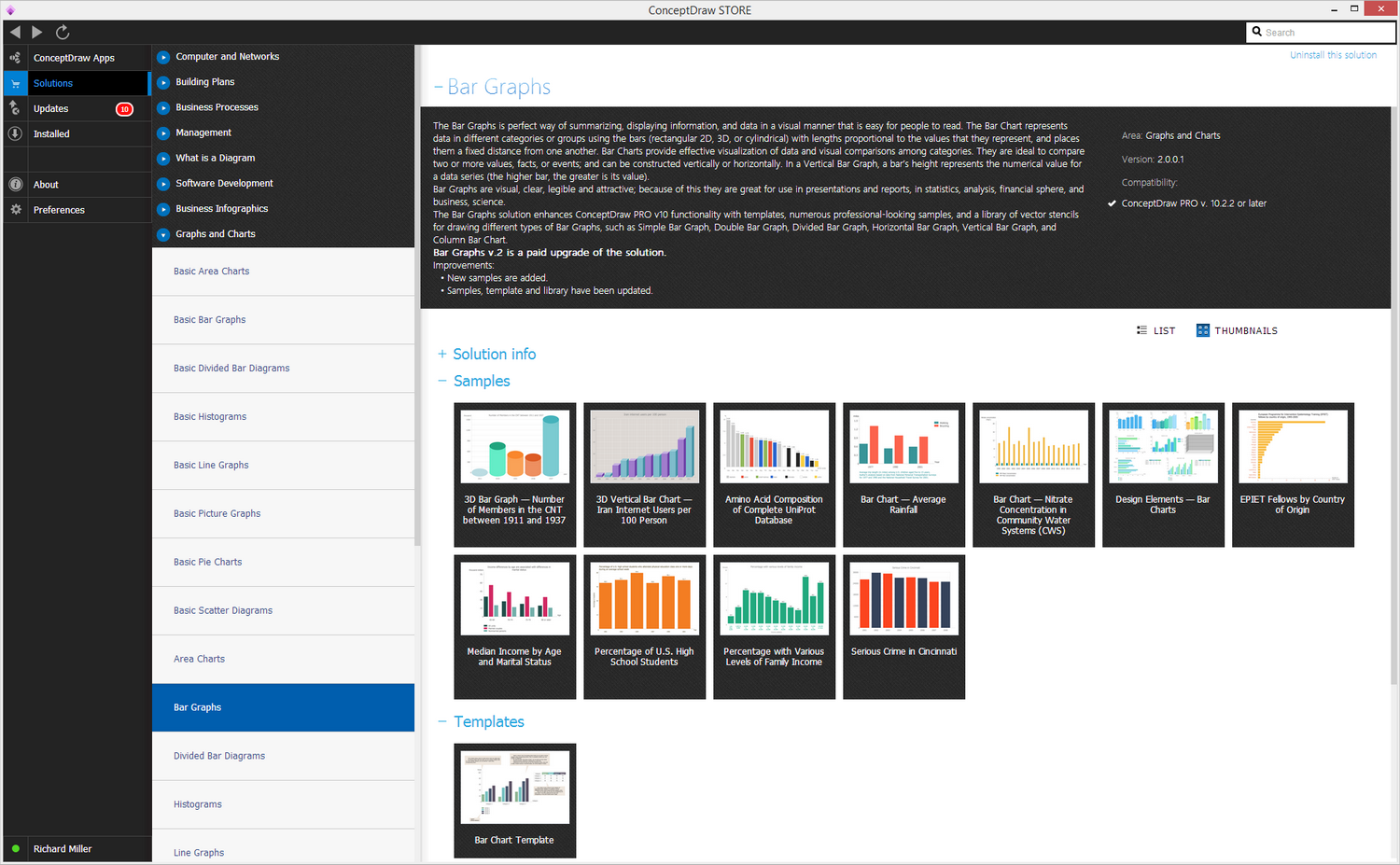Select Basic Picture Graphs solution
The height and width of the screenshot is (865, 1400).
(x=283, y=514)
